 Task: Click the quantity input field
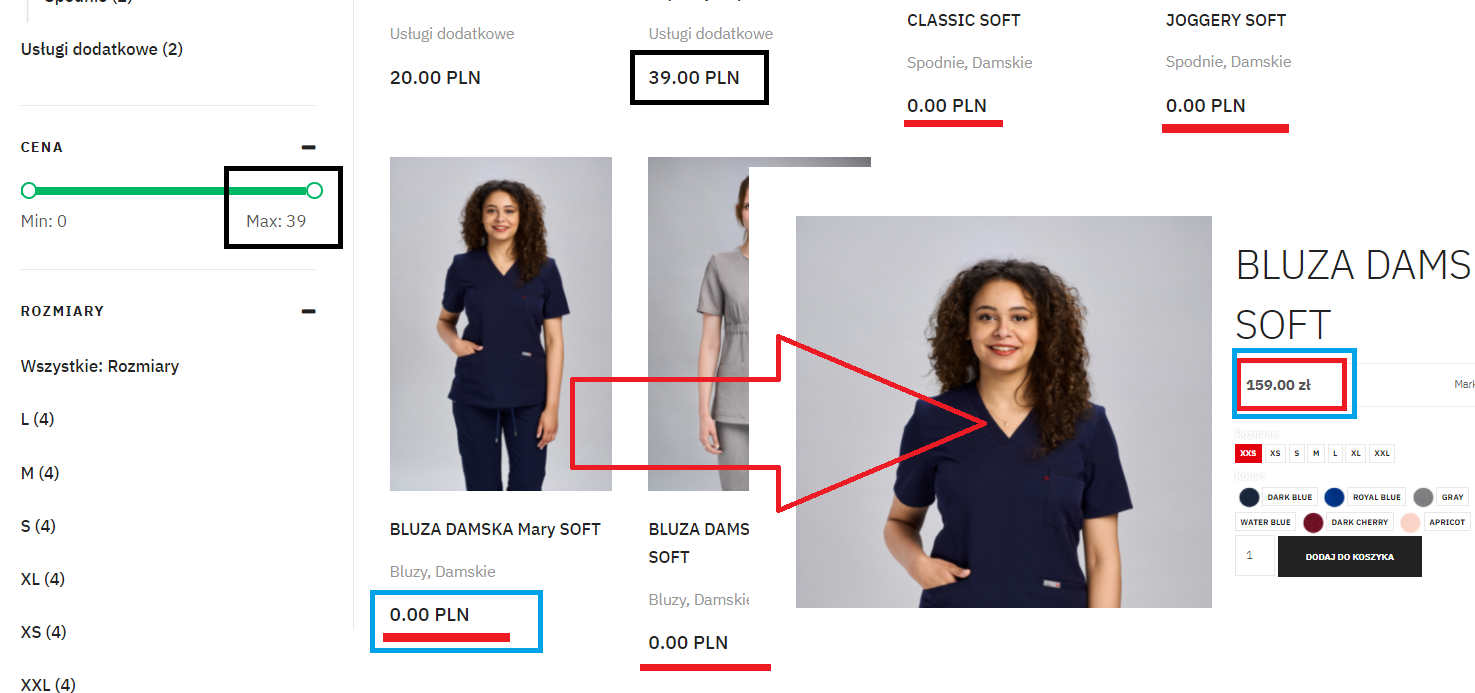(1255, 556)
